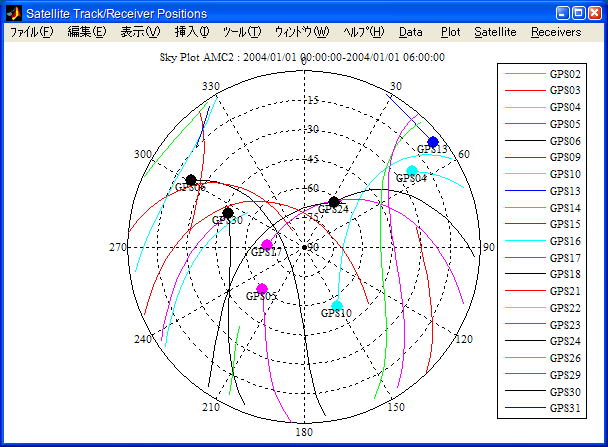Click the black GPS06 satellite marker
Screen dimensions: 608x447
(191, 180)
